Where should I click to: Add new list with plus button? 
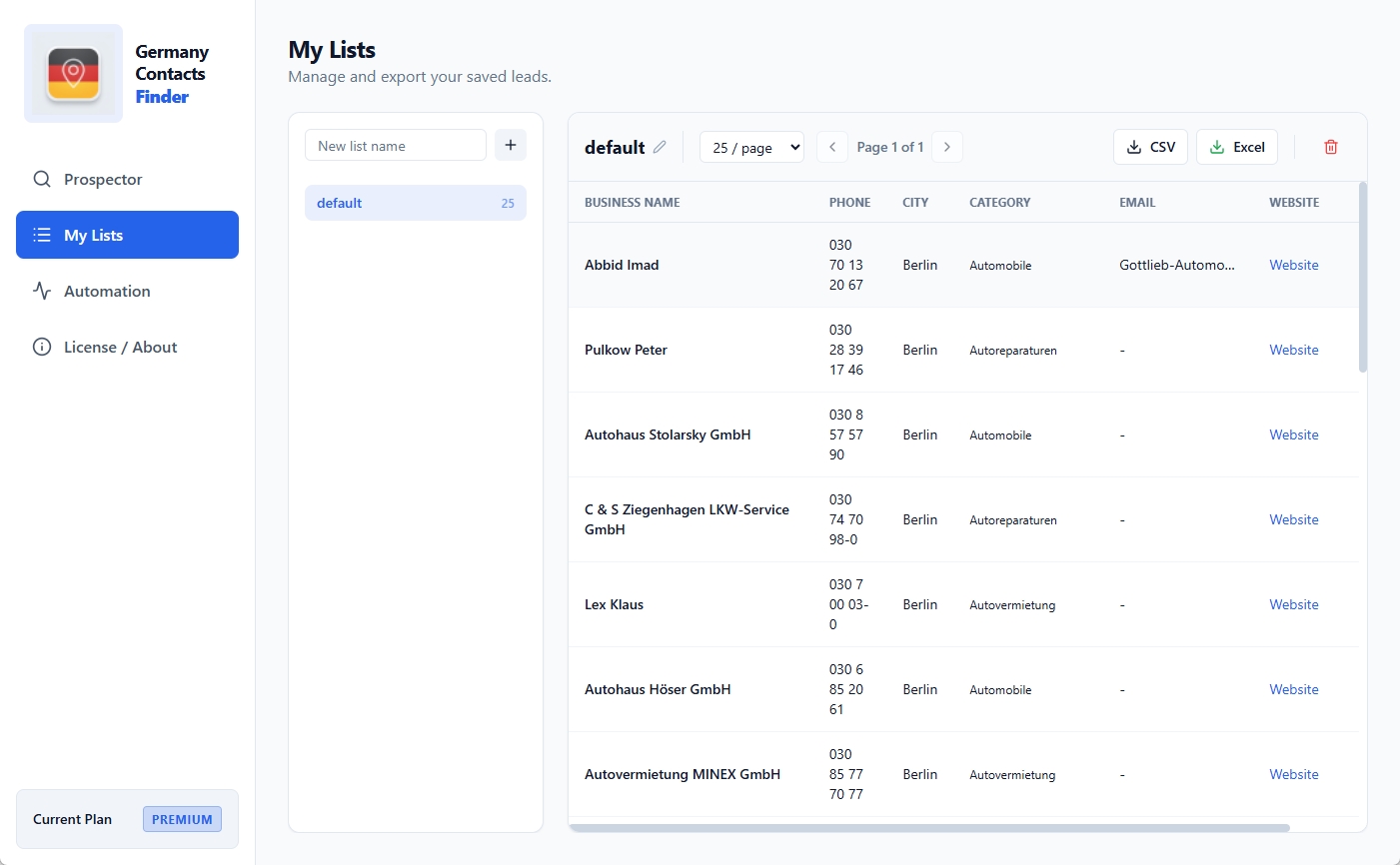click(x=510, y=145)
